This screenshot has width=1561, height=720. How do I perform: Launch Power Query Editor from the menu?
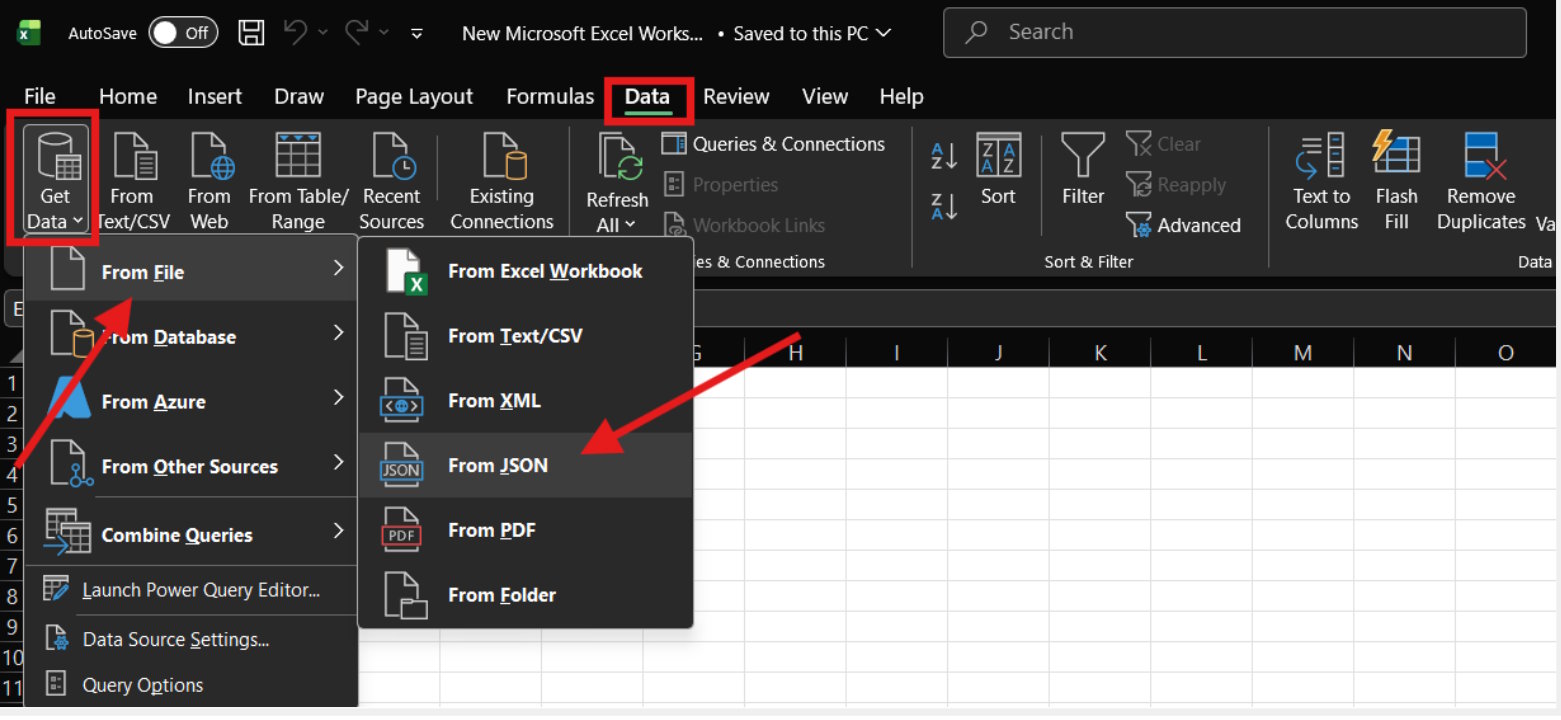coord(191,590)
